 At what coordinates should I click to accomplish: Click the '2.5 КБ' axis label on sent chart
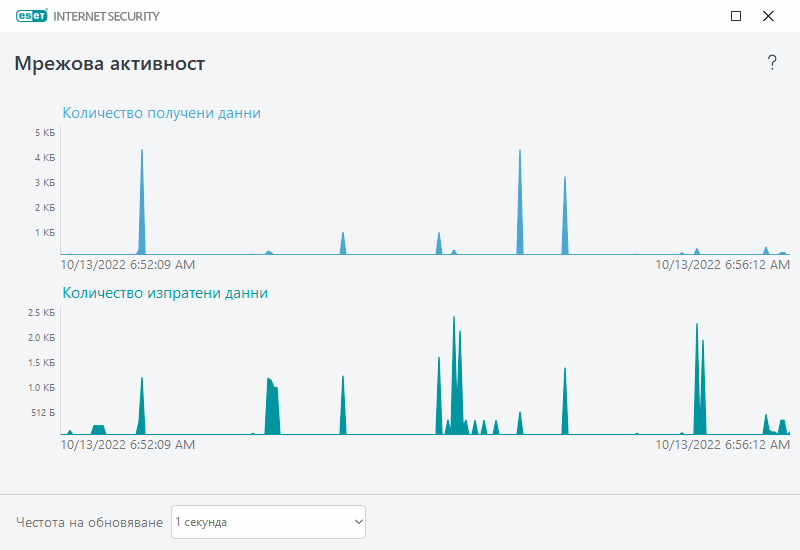(41, 313)
